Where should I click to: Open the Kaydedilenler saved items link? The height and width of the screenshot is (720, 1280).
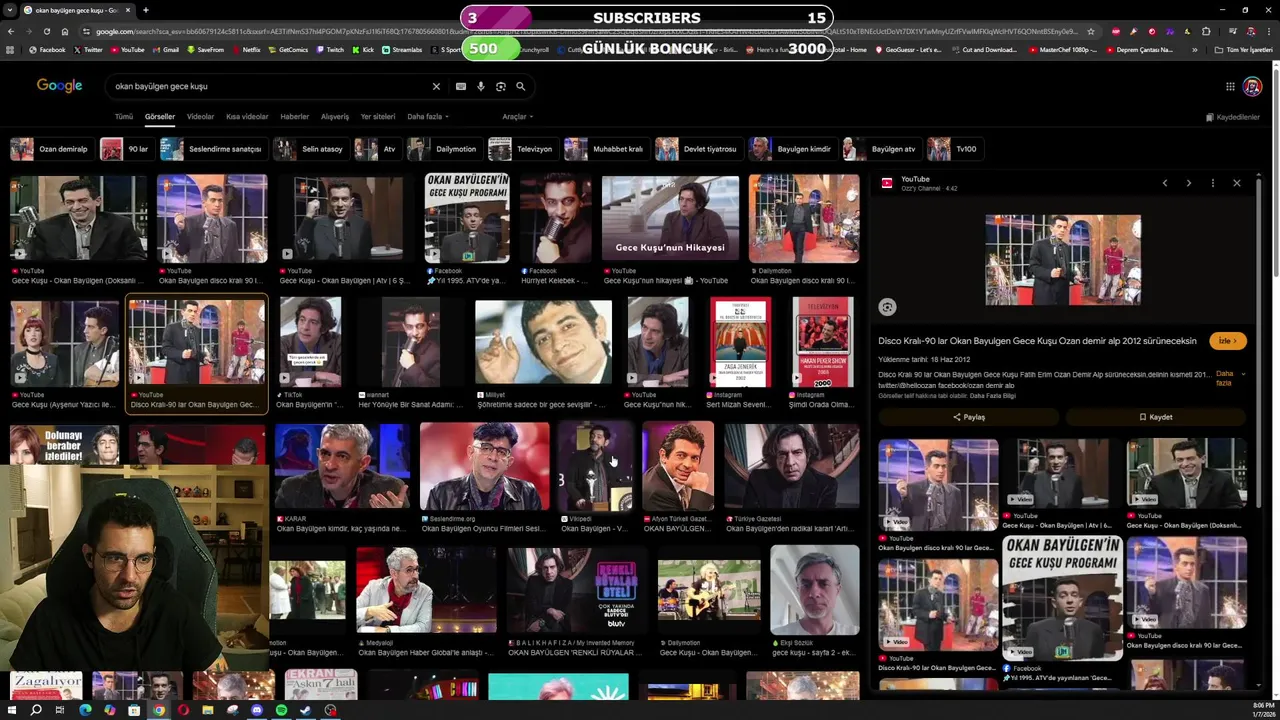(1232, 117)
